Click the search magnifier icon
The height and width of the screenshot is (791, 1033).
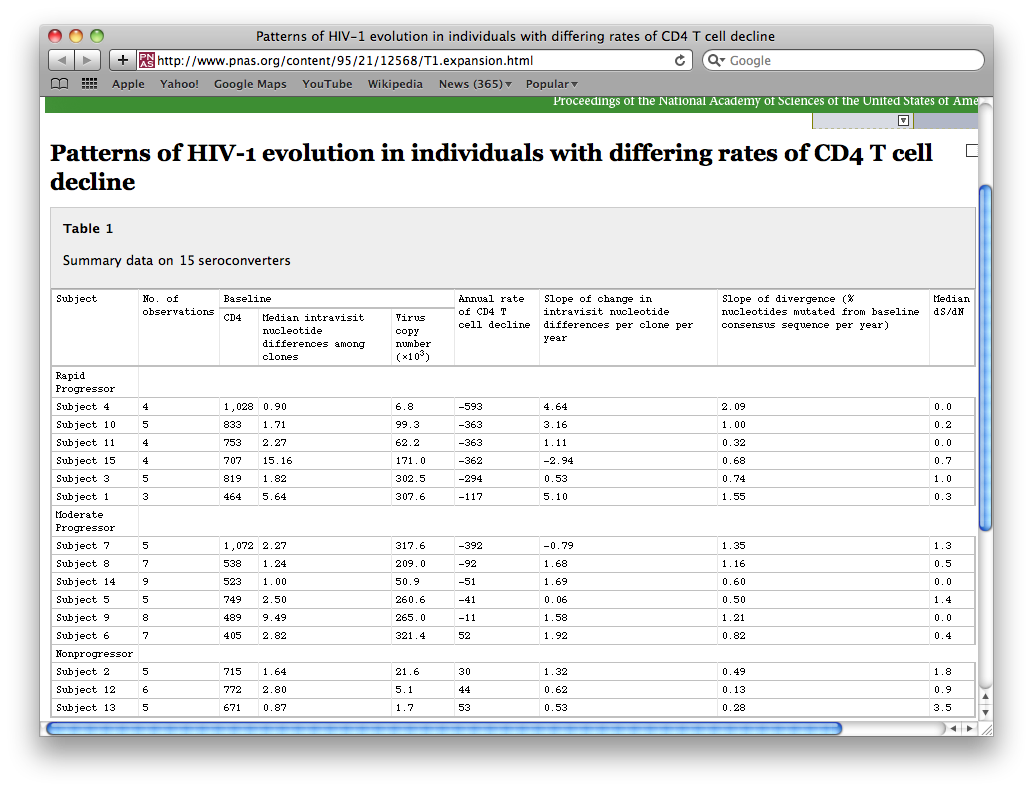click(x=716, y=60)
